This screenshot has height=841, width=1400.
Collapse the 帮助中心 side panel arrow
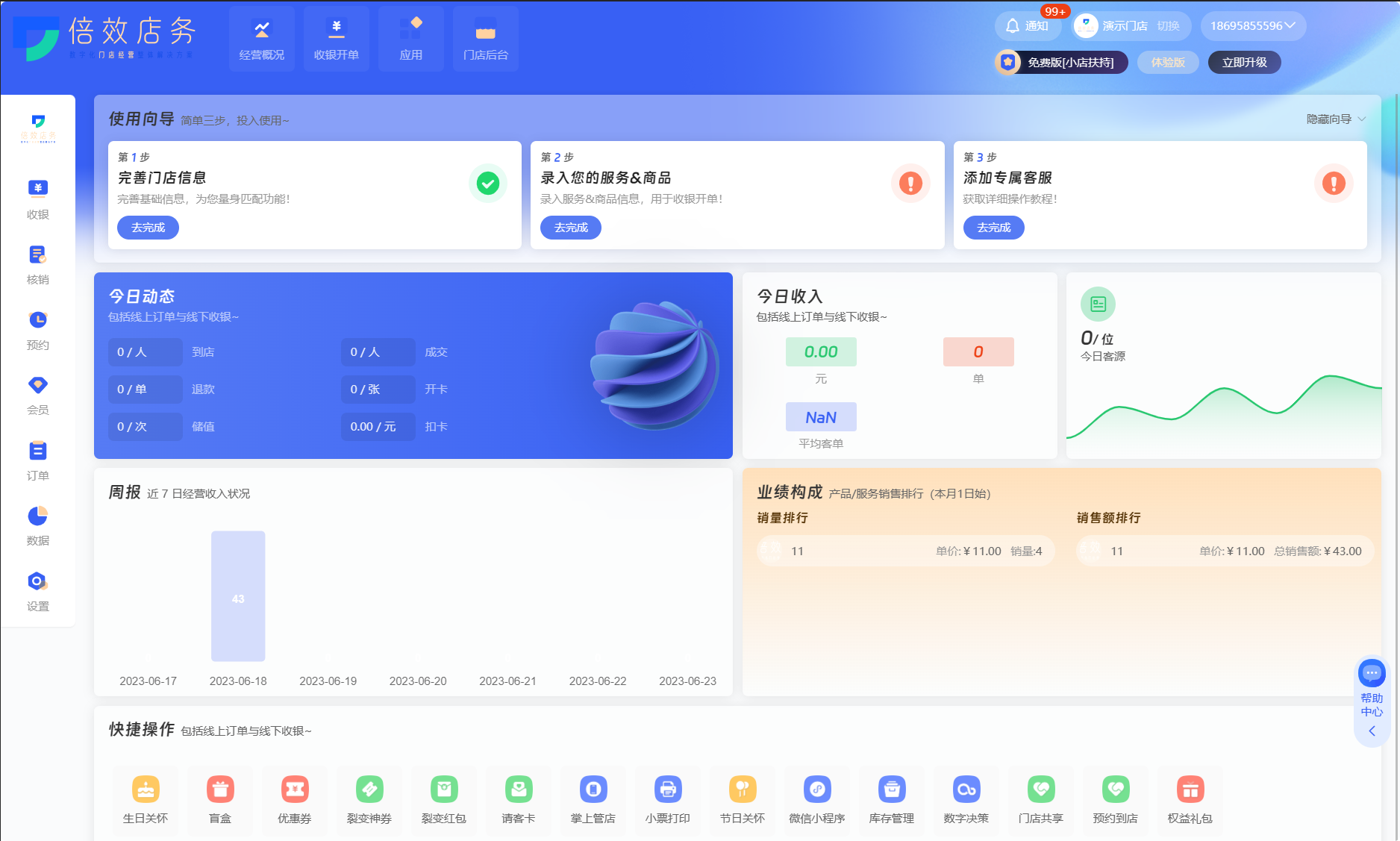(x=1372, y=731)
